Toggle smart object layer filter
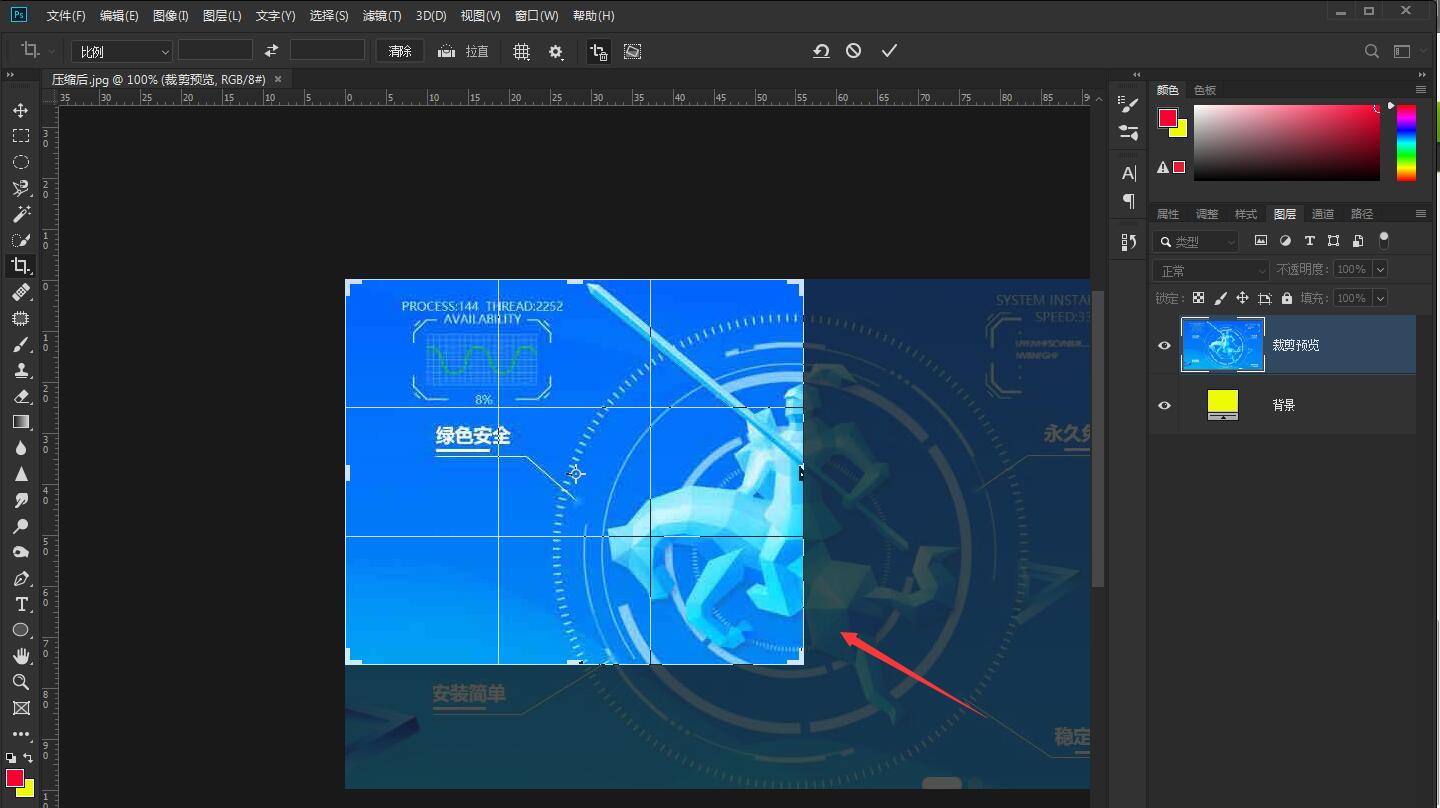 [x=1357, y=241]
